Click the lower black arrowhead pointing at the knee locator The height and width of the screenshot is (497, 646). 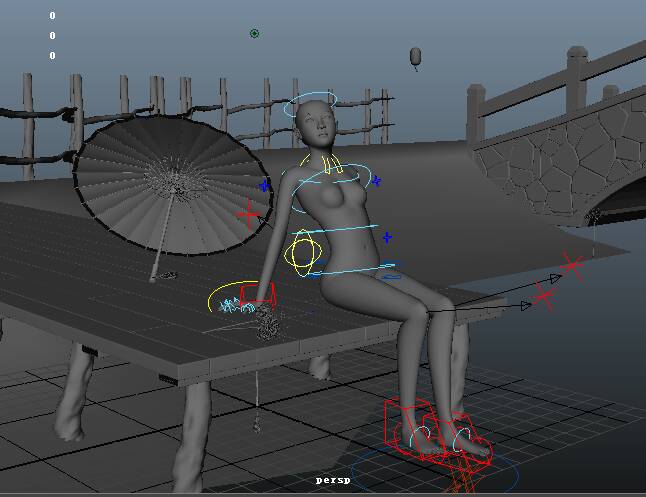pyautogui.click(x=526, y=306)
